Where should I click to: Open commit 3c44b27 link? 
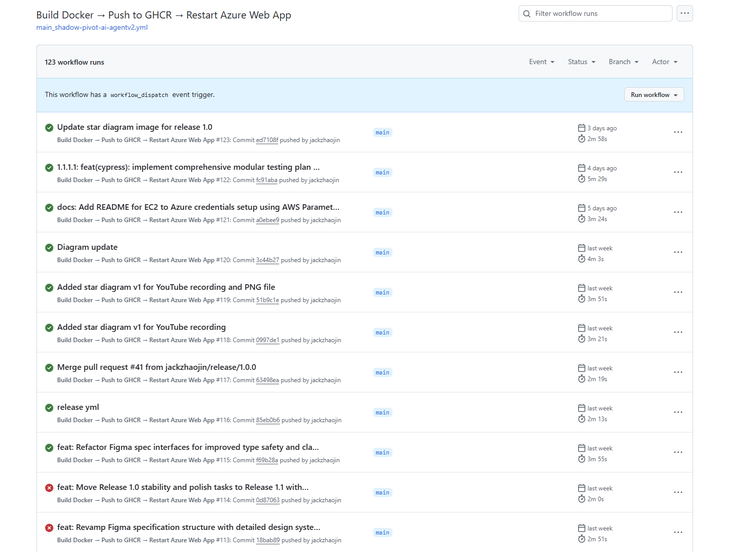(267, 260)
